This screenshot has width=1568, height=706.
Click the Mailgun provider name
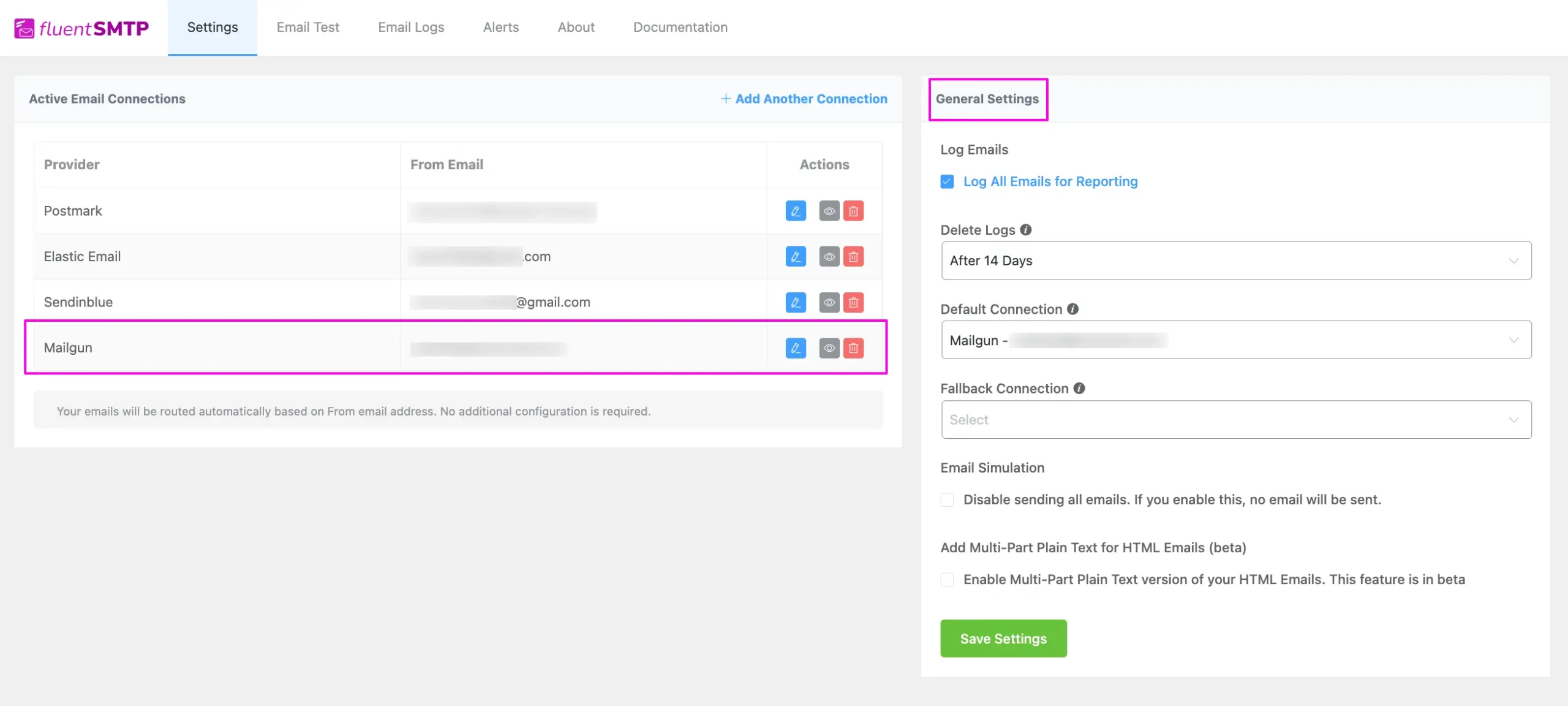[68, 347]
